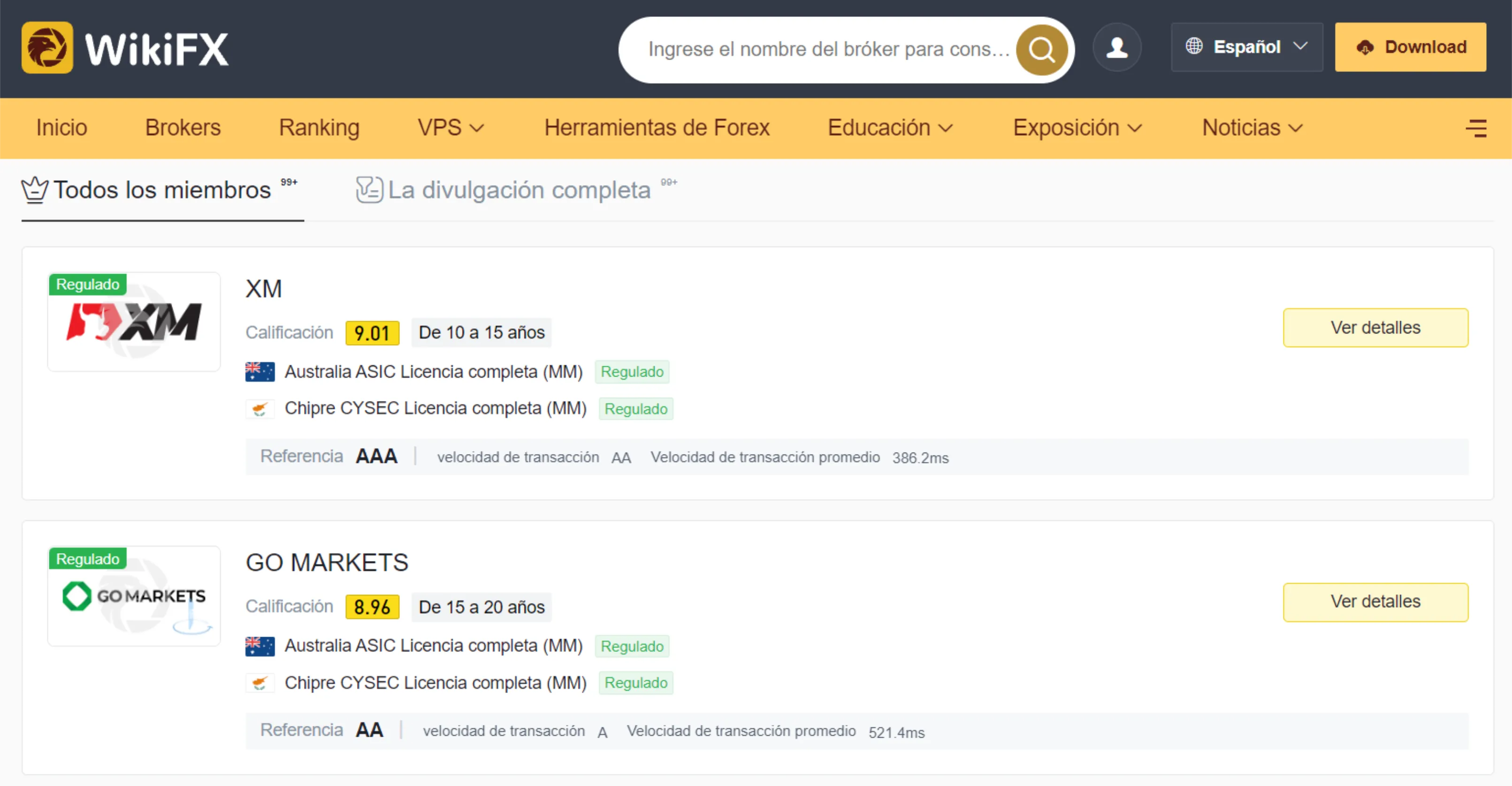Click the WikiFX eagle logo icon
The height and width of the screenshot is (786, 1512).
click(47, 48)
